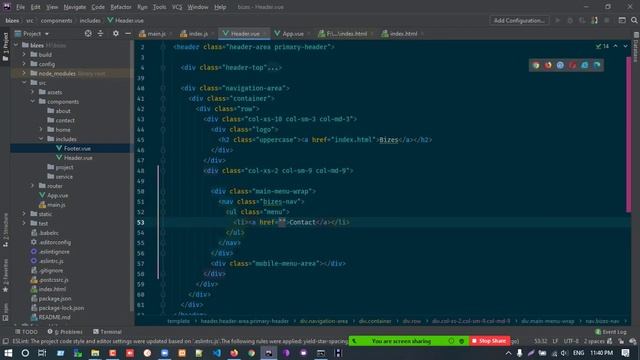Image resolution: width=640 pixels, height=360 pixels.
Task: Expand the node_modules folder
Action: pos(24,73)
